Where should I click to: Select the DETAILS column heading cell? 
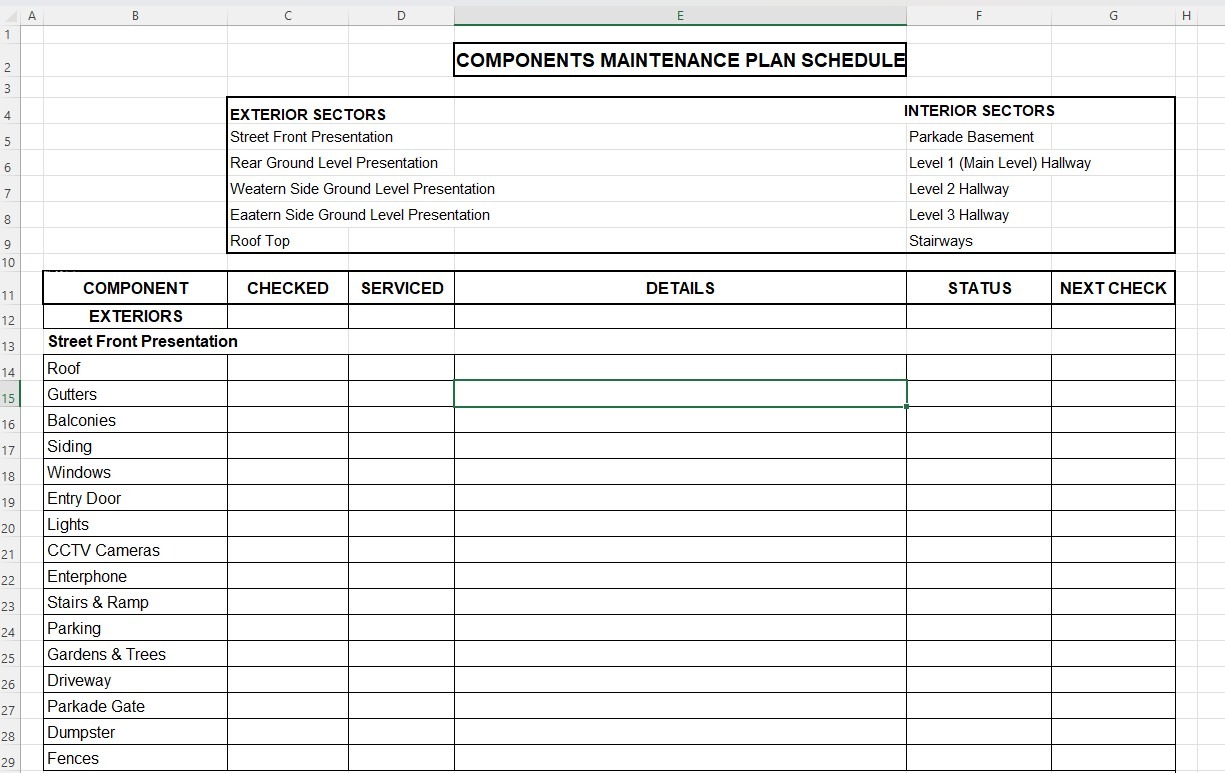tap(680, 288)
